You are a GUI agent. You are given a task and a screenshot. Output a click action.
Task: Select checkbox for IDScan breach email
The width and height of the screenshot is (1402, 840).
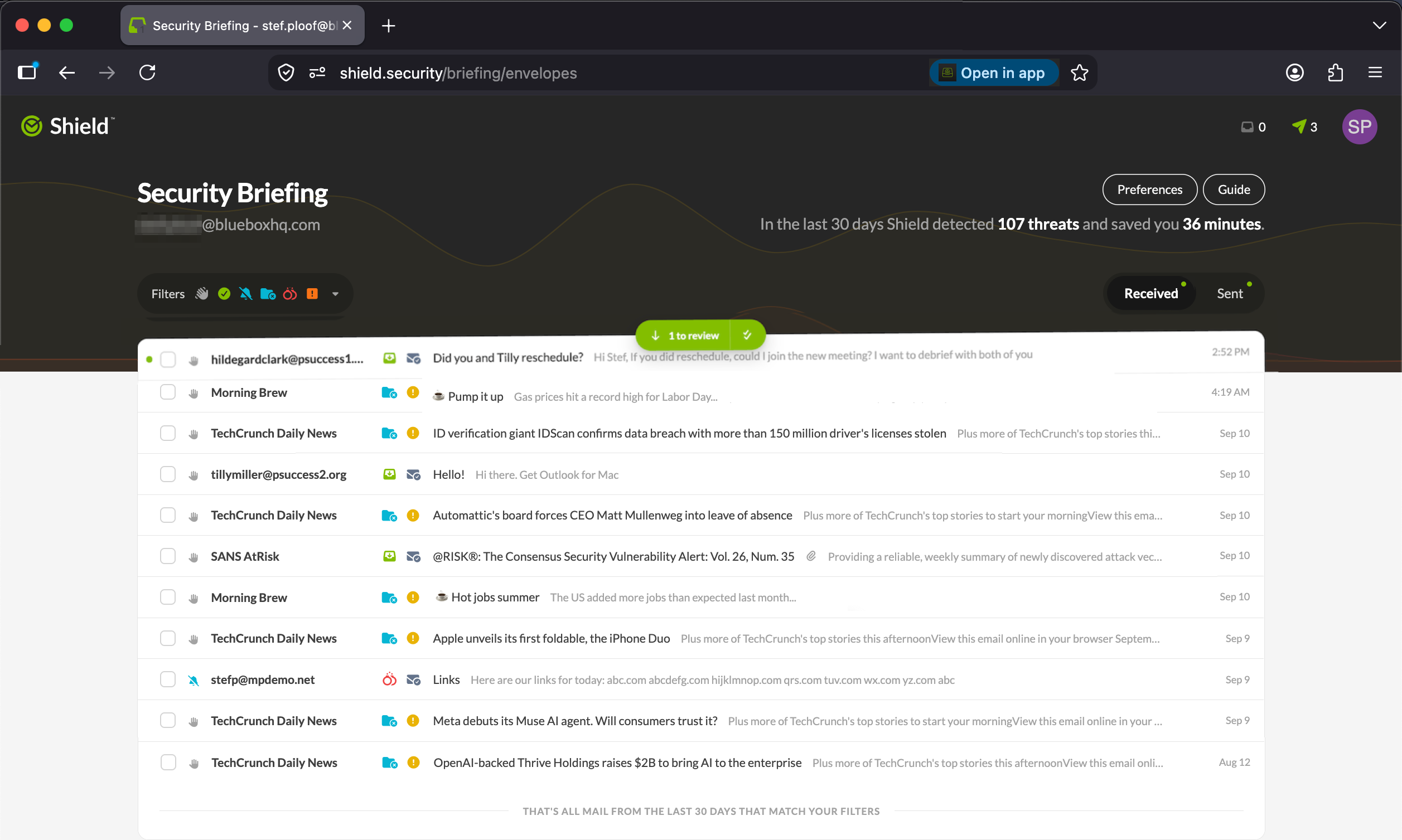[168, 433]
